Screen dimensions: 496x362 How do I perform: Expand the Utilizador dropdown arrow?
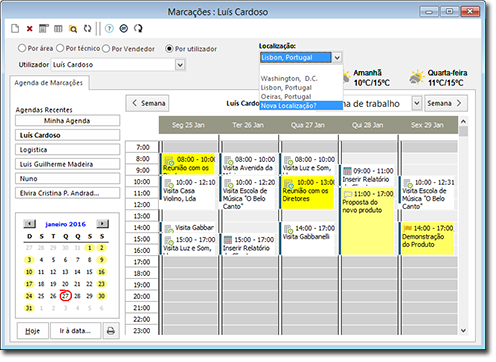click(x=180, y=64)
